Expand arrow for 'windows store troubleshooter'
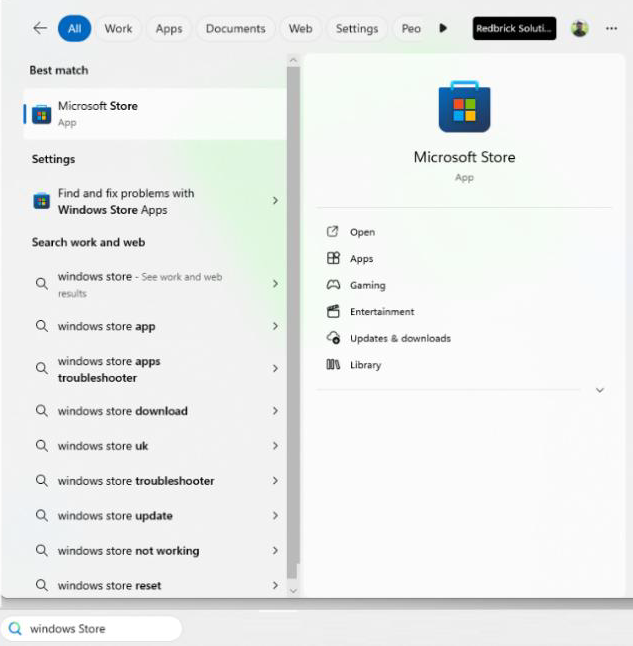 pos(275,480)
